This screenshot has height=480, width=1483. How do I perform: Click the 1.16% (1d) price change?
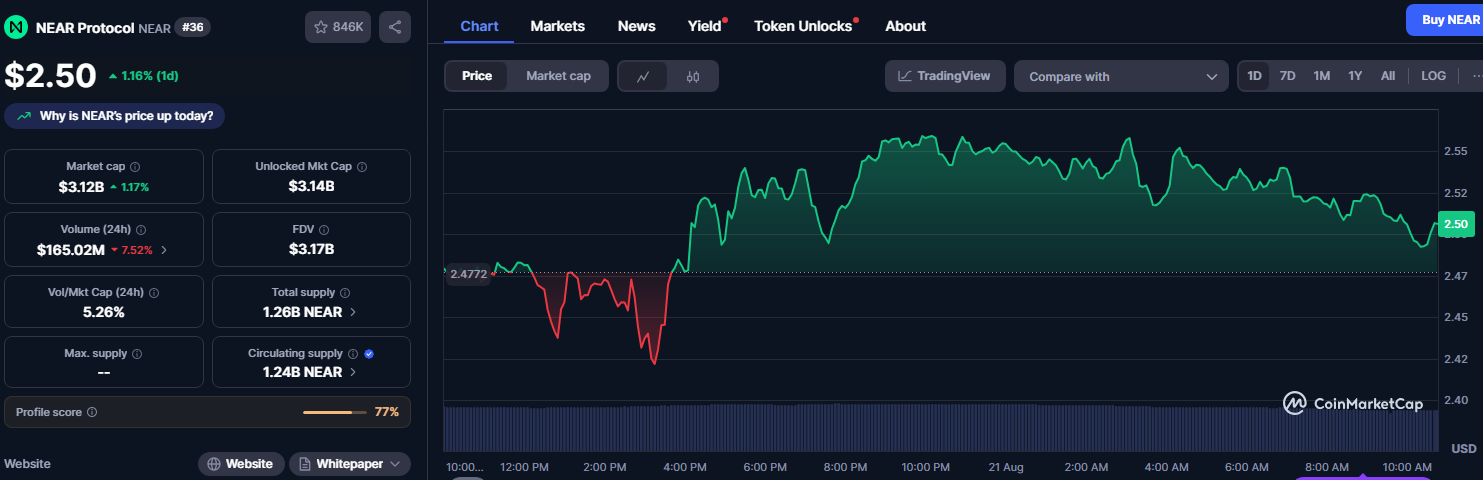[x=143, y=76]
